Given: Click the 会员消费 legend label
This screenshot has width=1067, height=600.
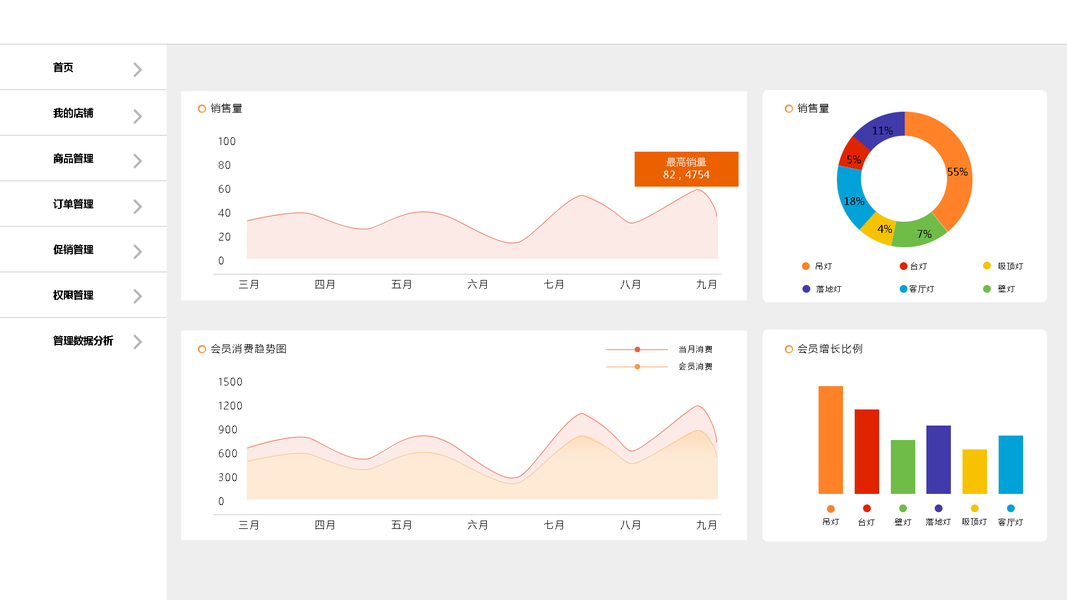Looking at the screenshot, I should point(695,367).
